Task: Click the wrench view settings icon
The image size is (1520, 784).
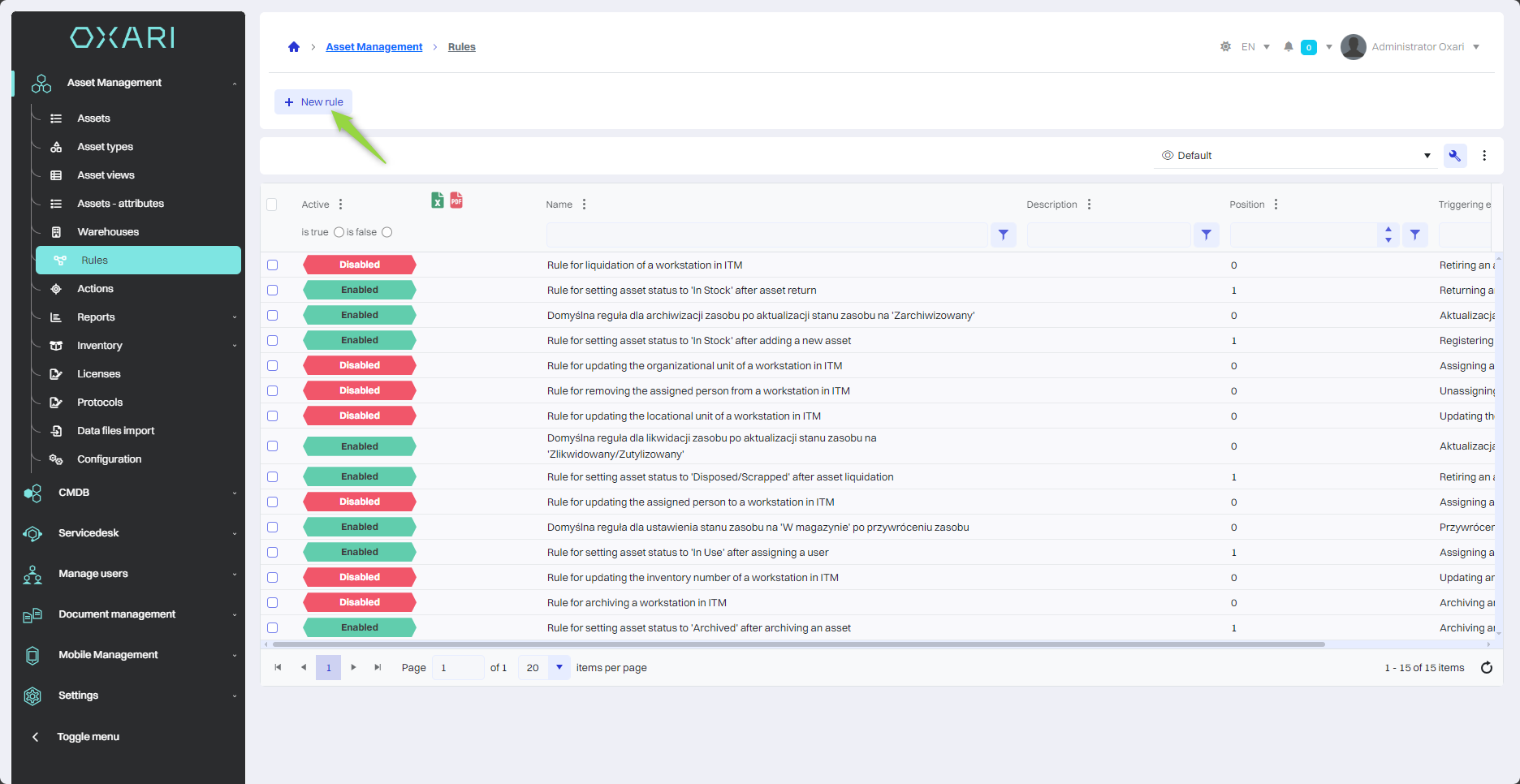Action: pyautogui.click(x=1454, y=156)
